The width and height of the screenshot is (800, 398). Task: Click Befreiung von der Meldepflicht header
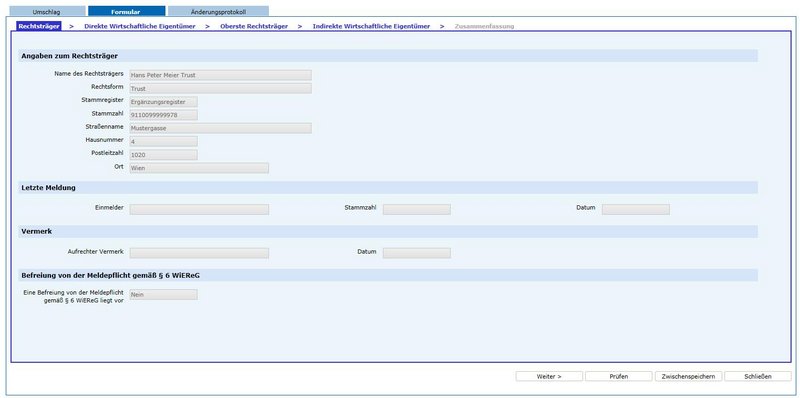tap(388, 276)
